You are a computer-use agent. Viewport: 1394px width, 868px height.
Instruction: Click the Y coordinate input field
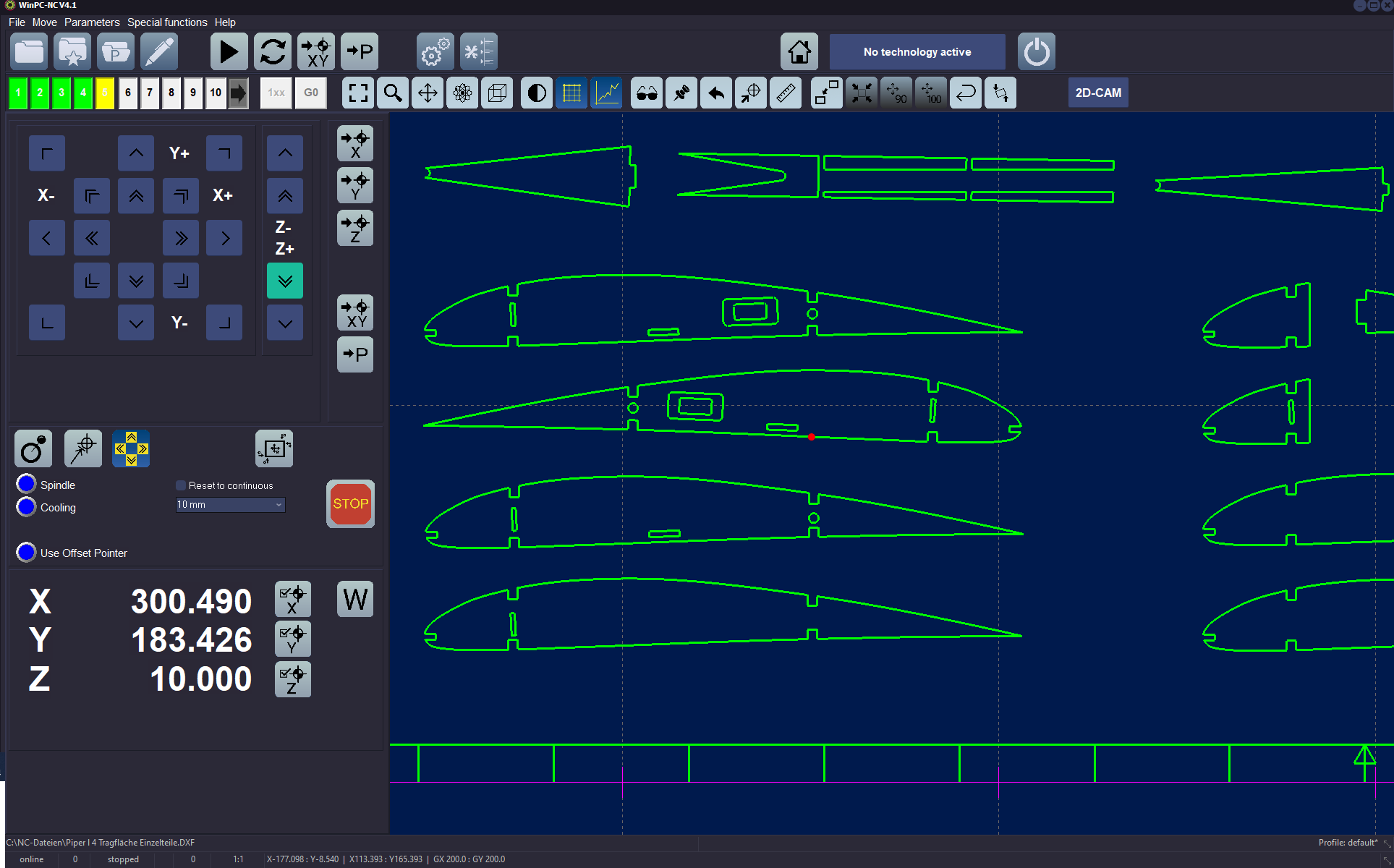(190, 640)
